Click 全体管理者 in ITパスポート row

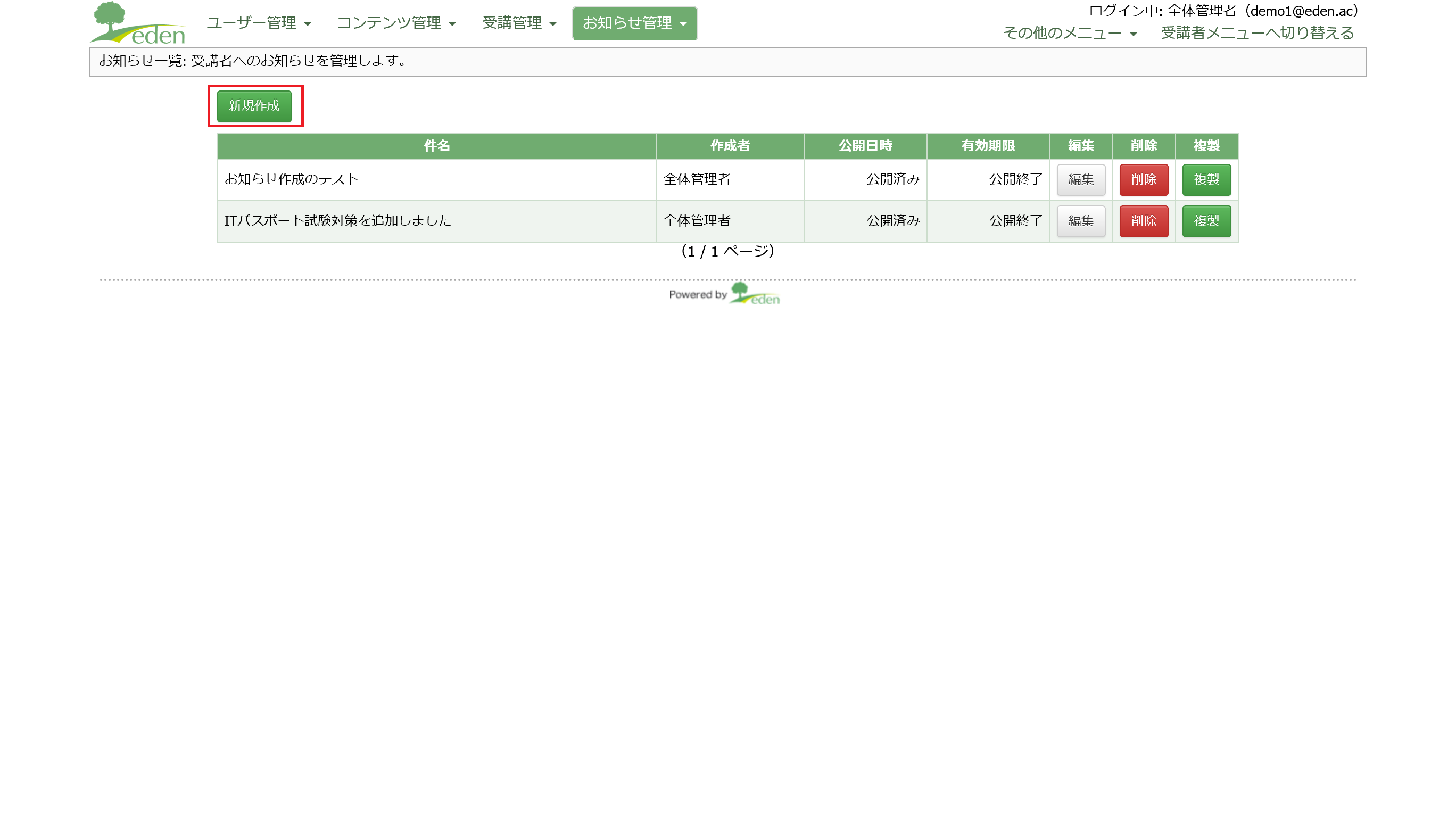click(x=697, y=221)
